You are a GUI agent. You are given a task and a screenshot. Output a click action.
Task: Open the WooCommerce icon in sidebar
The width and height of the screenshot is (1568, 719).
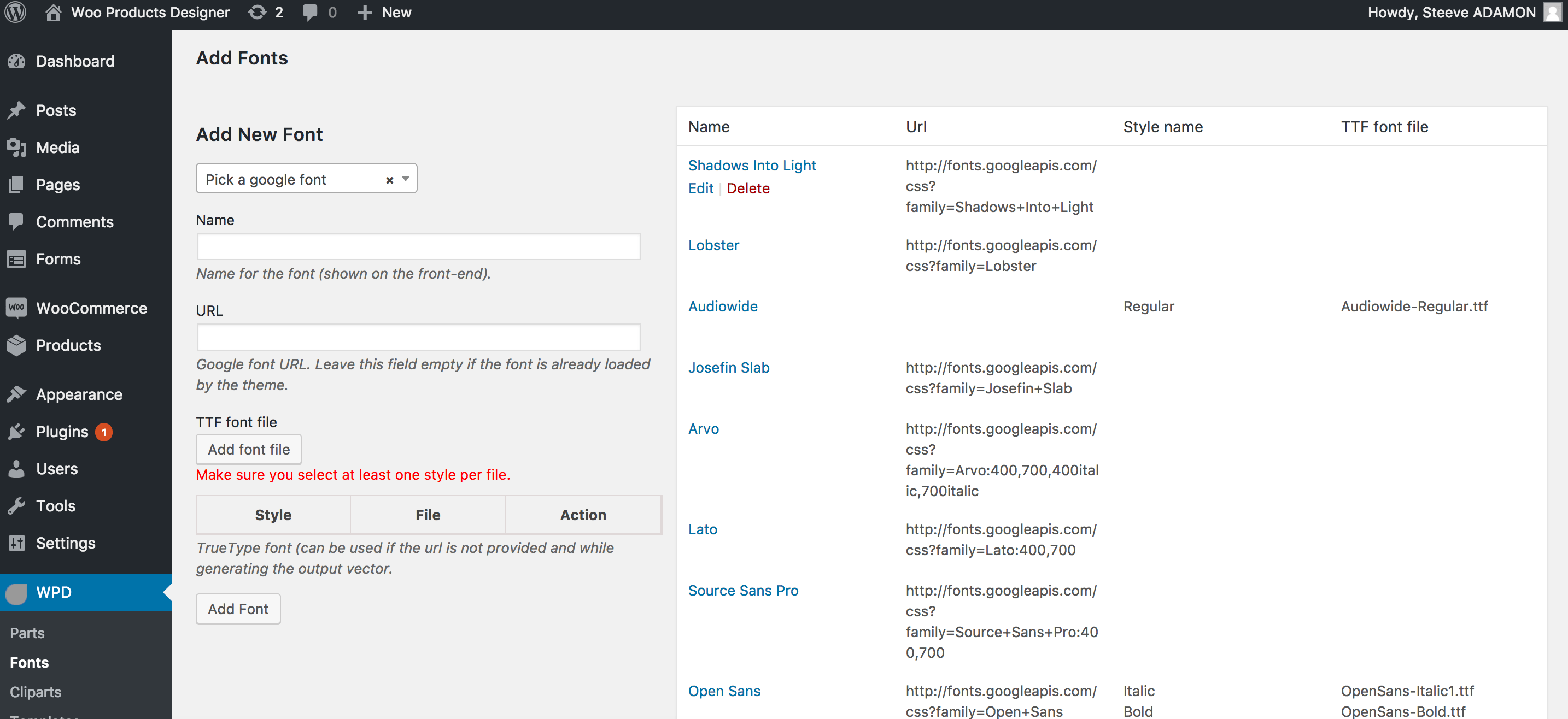(x=16, y=308)
